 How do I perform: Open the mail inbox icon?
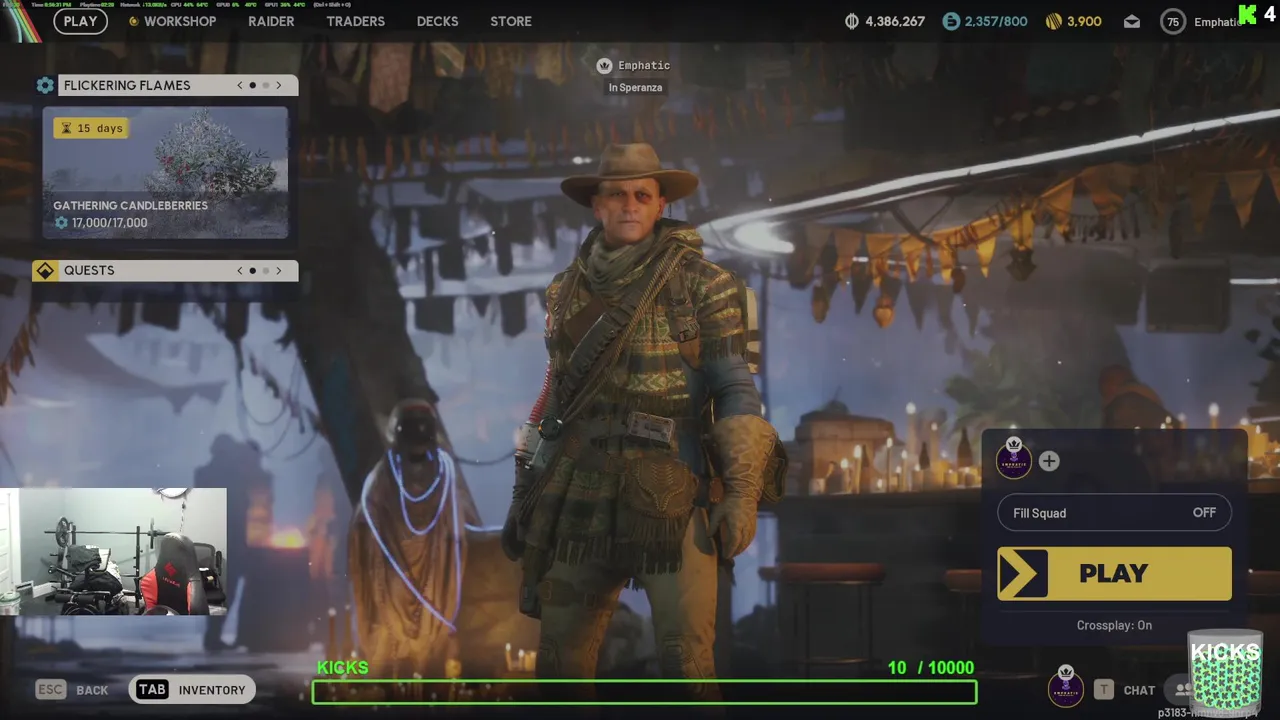pos(1132,21)
